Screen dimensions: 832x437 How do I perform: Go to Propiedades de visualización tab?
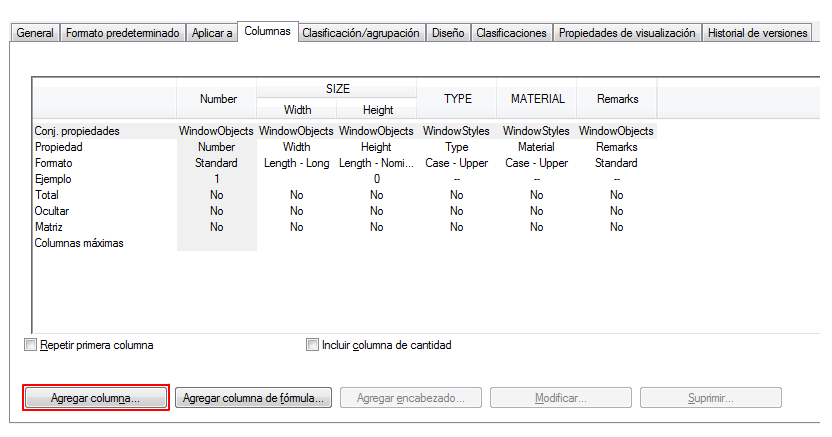pos(627,33)
